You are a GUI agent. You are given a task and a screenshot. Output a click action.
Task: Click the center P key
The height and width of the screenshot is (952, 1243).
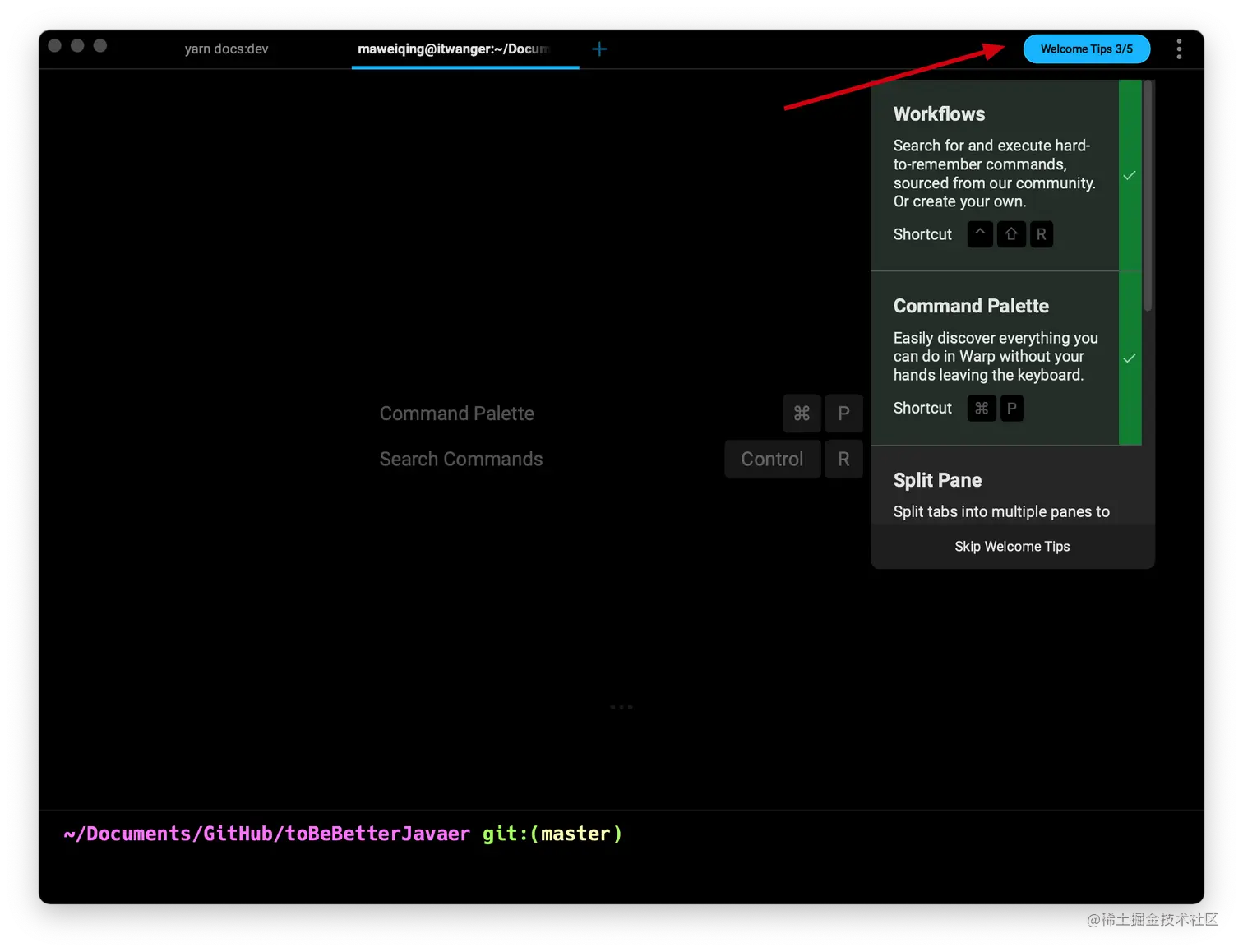coord(843,414)
